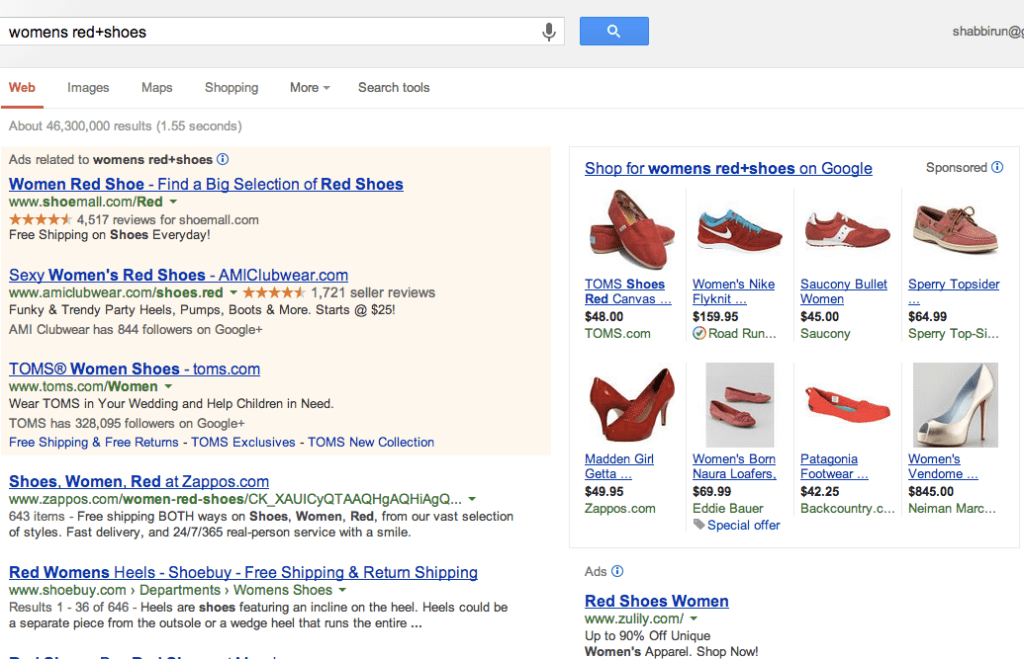Open Women's Nike Flyknit product link
The width and height of the screenshot is (1024, 659).
coord(733,291)
